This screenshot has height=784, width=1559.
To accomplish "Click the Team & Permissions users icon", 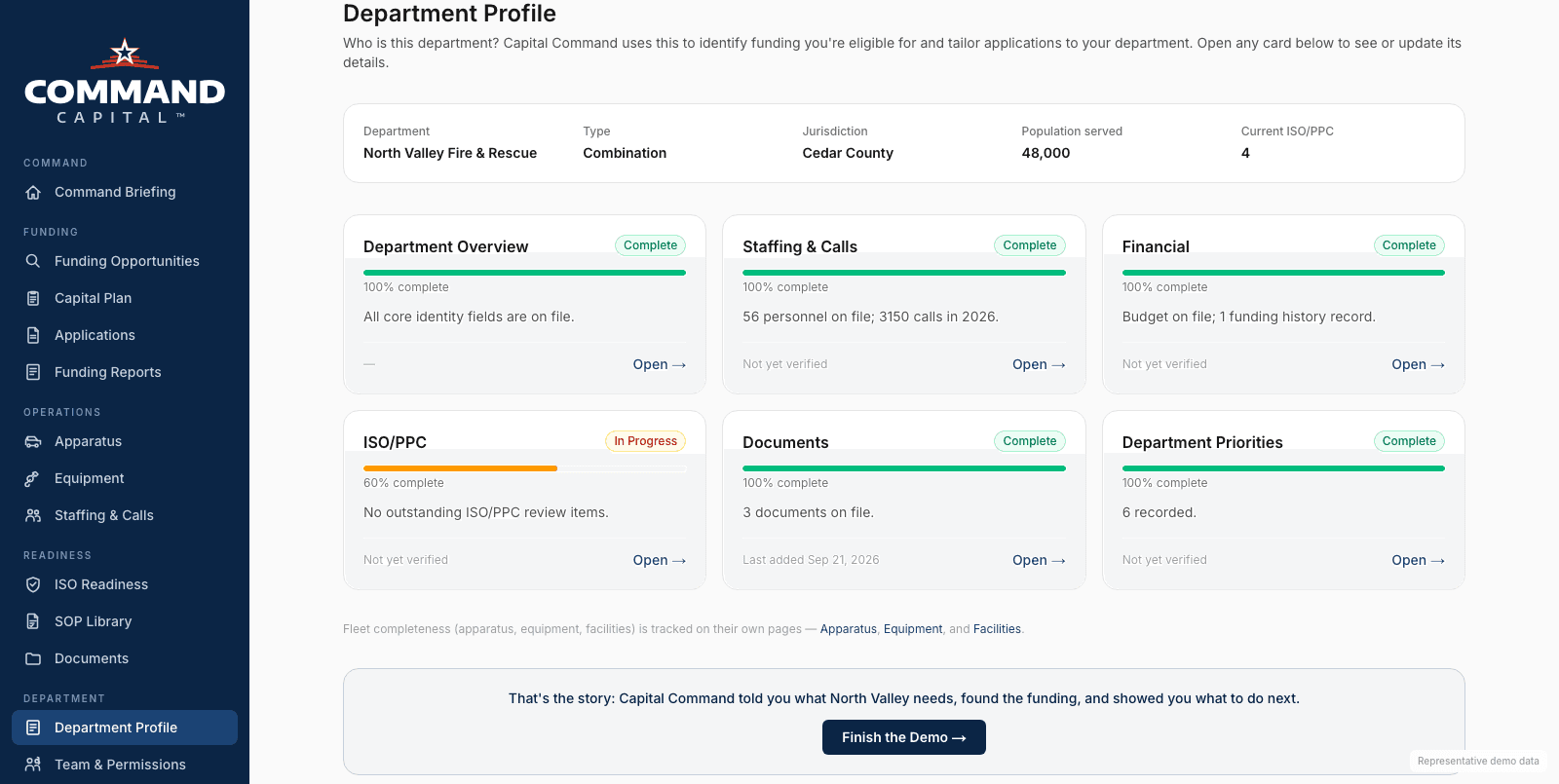I will pos(33,765).
